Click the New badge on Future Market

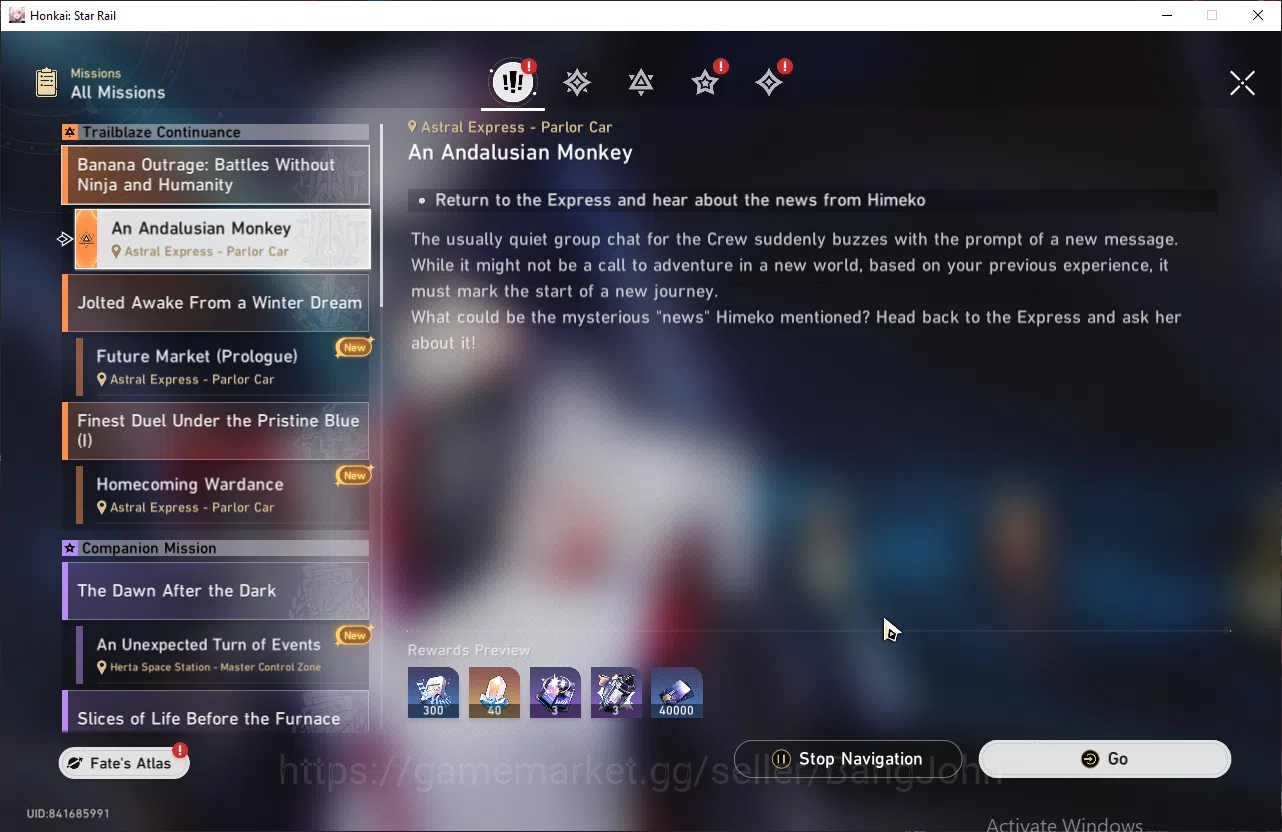(x=354, y=348)
